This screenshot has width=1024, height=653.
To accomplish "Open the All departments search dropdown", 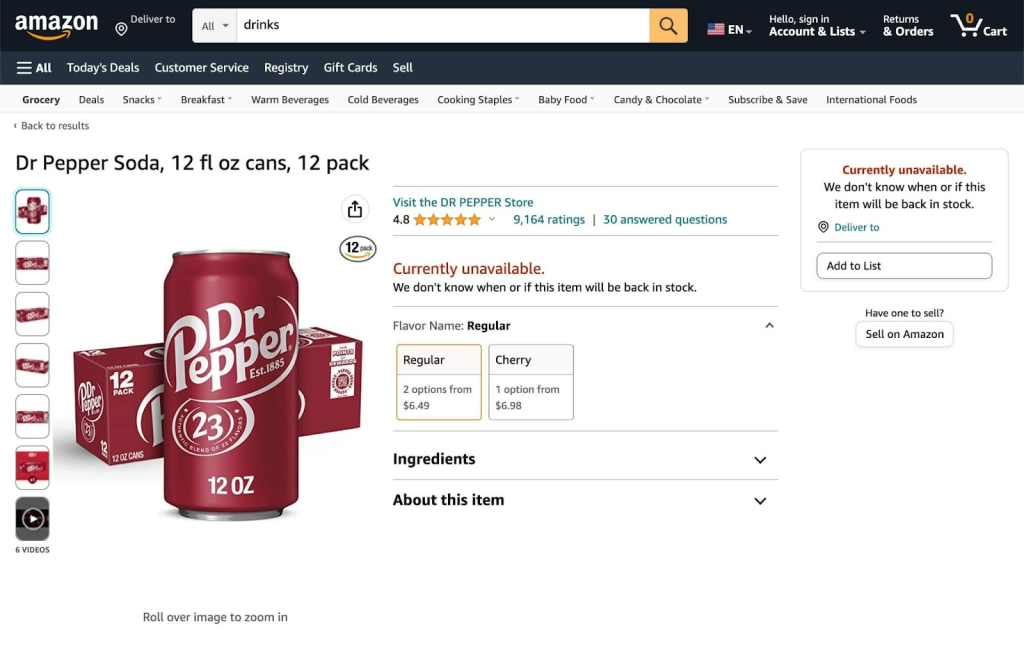I will point(215,25).
